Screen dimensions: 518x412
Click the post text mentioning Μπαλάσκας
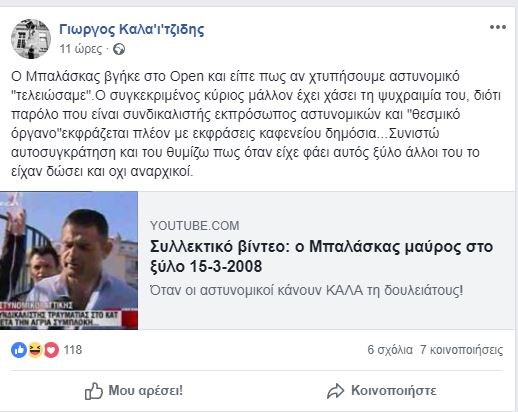pyautogui.click(x=256, y=124)
